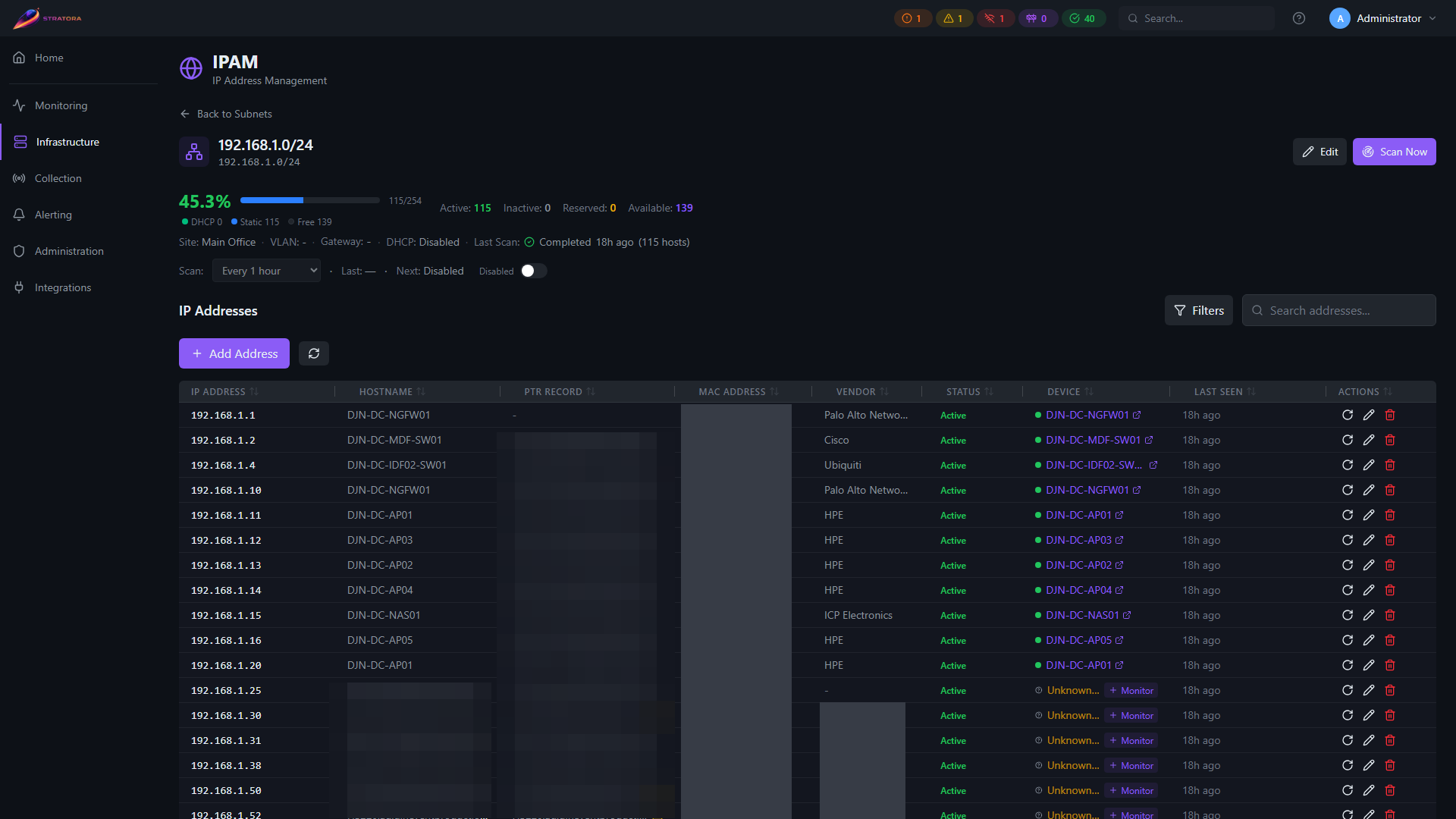Viewport: 1456px width, 819px height.
Task: Click the Stratora logo
Action: tap(47, 18)
